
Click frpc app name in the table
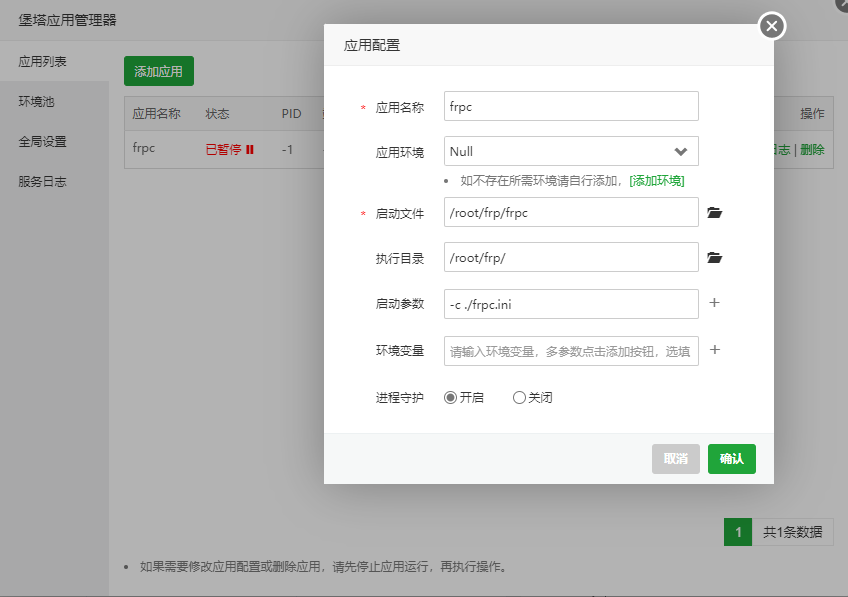coord(144,148)
